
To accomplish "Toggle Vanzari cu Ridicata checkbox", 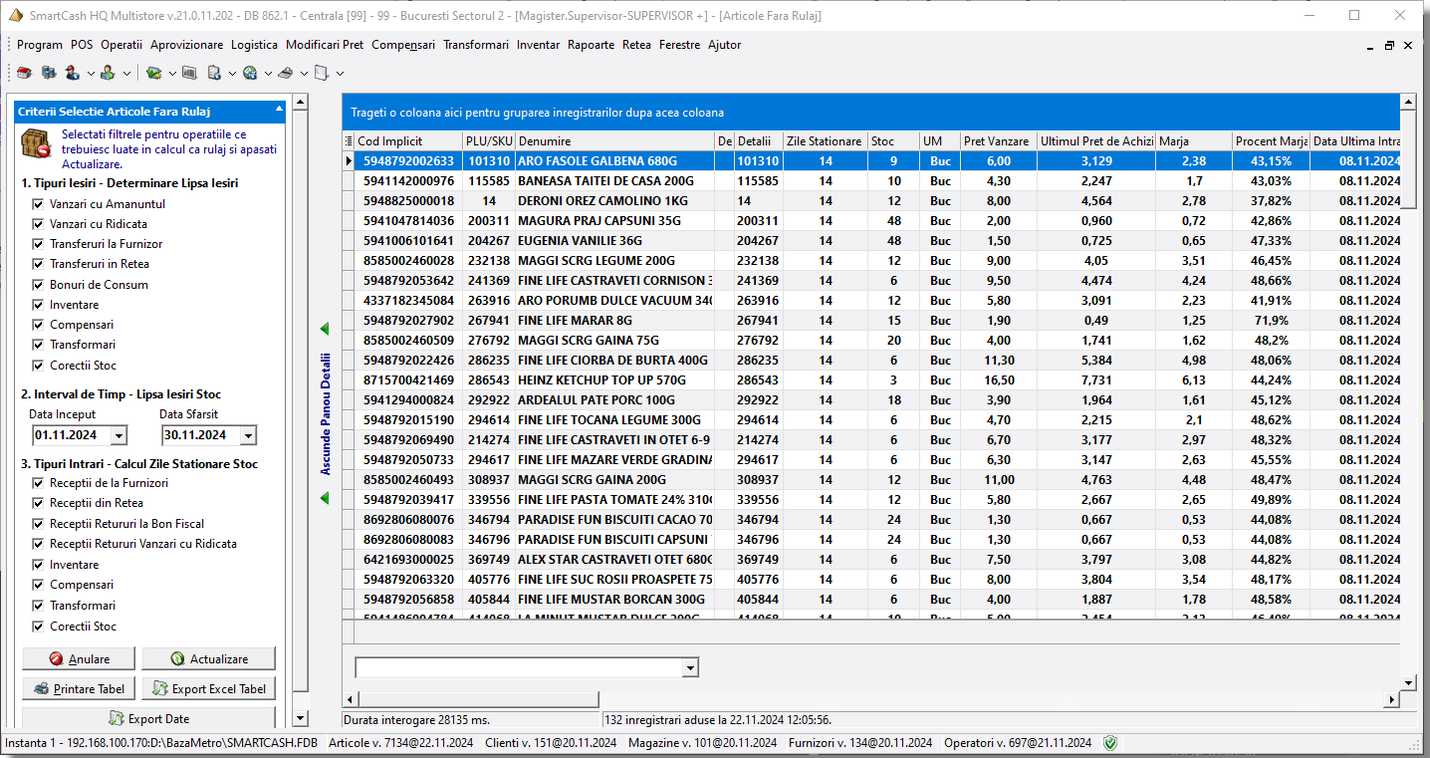I will pos(38,224).
